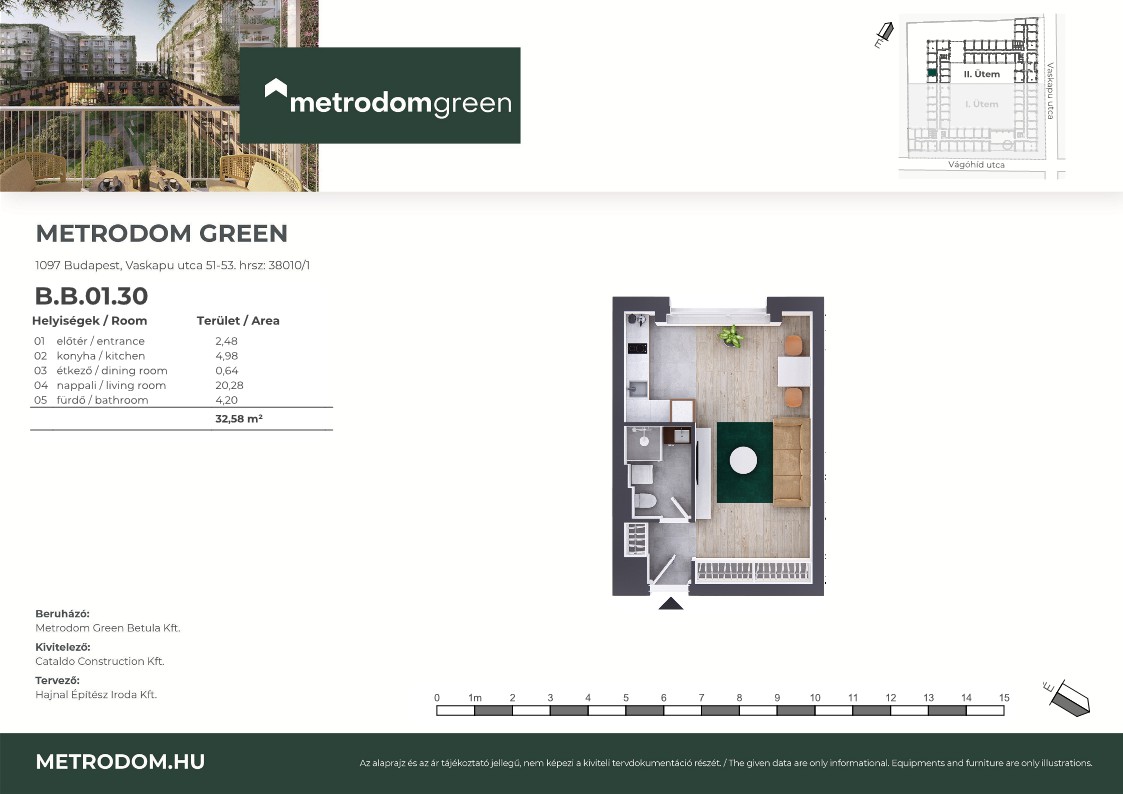Image resolution: width=1123 pixels, height=794 pixels.
Task: Select the 'nappali / living room' row label
Action: pyautogui.click(x=111, y=385)
